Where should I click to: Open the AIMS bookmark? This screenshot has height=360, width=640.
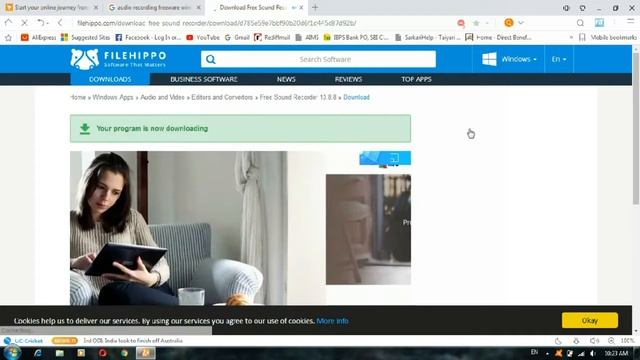(307, 38)
